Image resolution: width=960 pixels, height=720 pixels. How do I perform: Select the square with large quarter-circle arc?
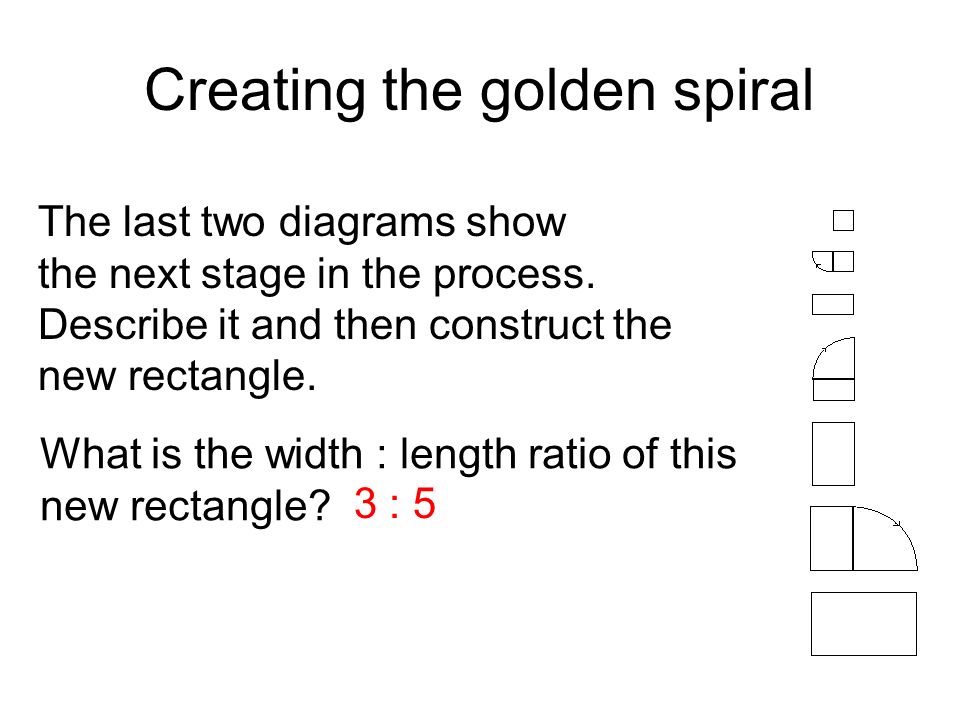pos(863,538)
